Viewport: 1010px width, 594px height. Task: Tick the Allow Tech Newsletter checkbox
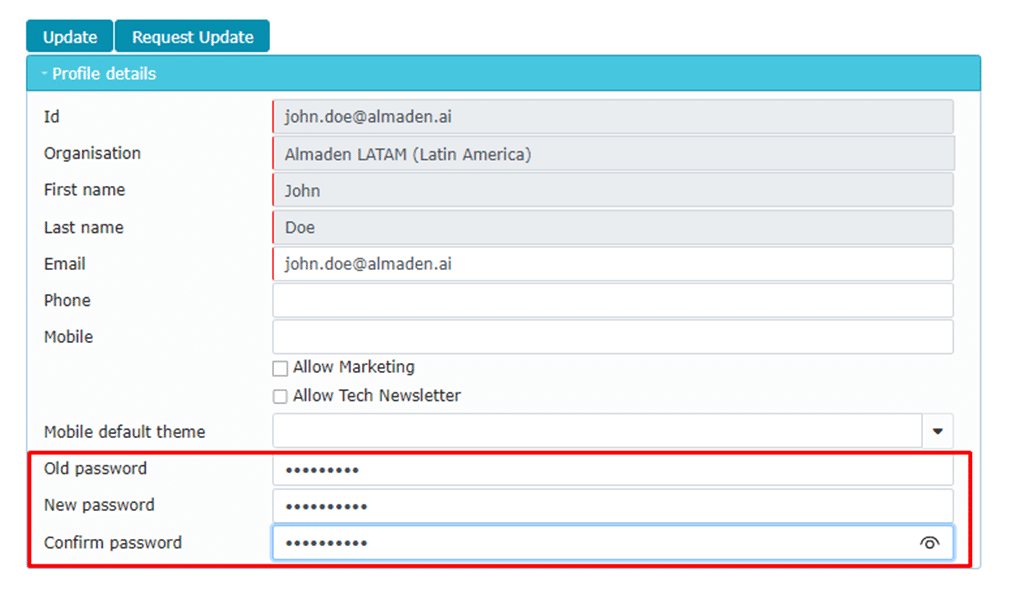[x=280, y=397]
